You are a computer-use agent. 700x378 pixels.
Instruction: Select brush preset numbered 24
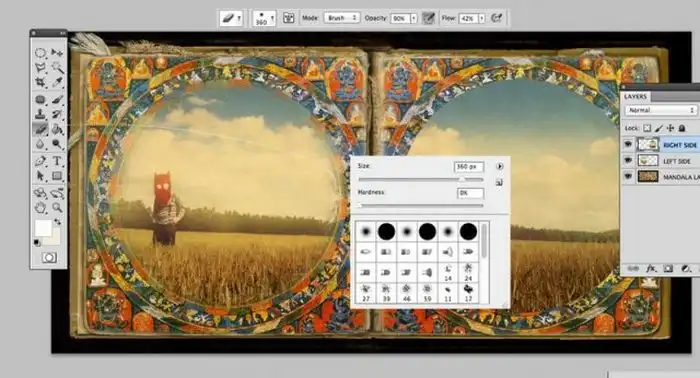[468, 273]
